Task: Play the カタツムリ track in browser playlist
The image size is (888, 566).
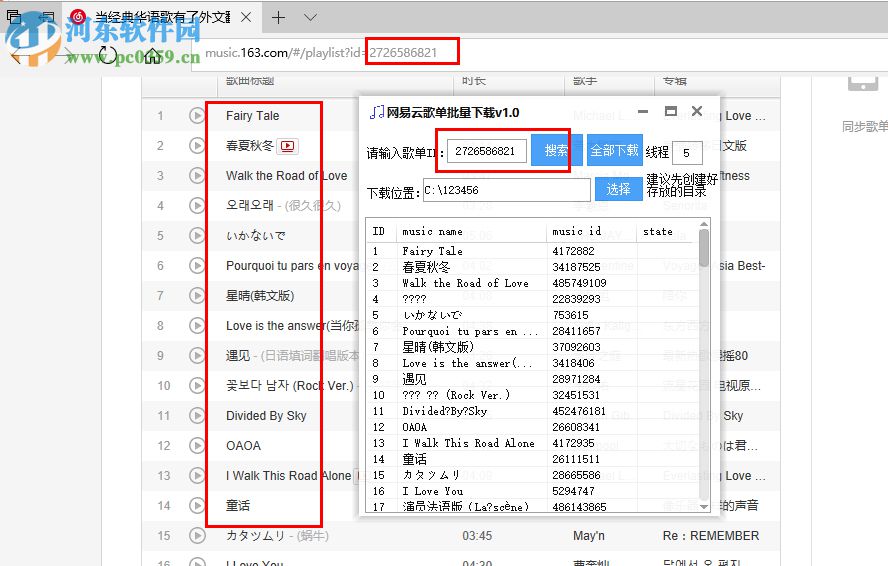Action: click(197, 535)
